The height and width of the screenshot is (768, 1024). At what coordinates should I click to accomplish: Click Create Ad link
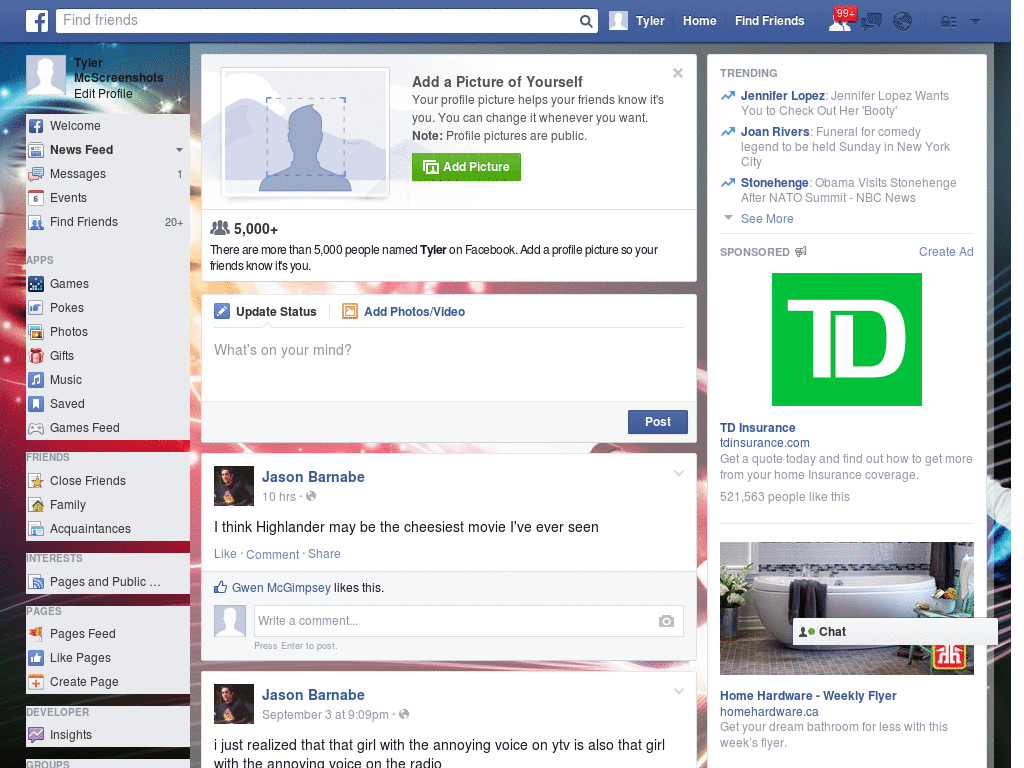coord(946,252)
